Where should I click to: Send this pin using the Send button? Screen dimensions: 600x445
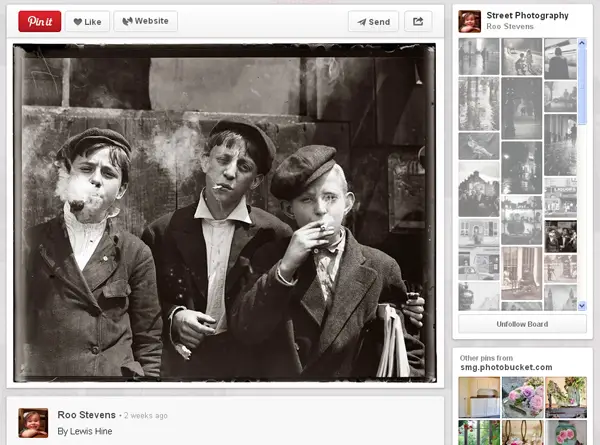[x=373, y=22]
